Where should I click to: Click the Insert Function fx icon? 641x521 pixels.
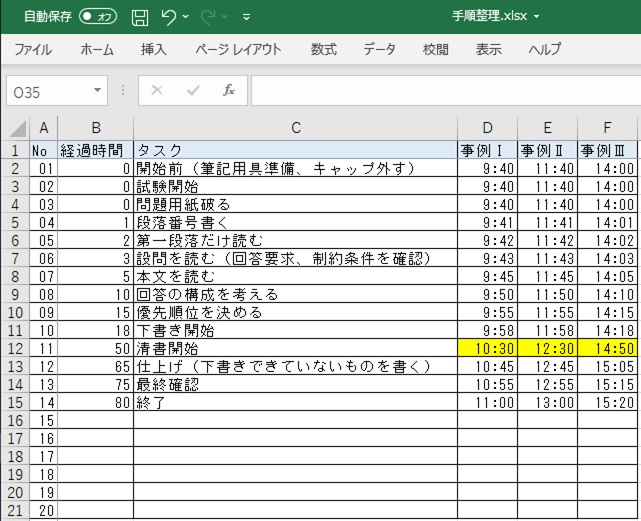[x=228, y=90]
